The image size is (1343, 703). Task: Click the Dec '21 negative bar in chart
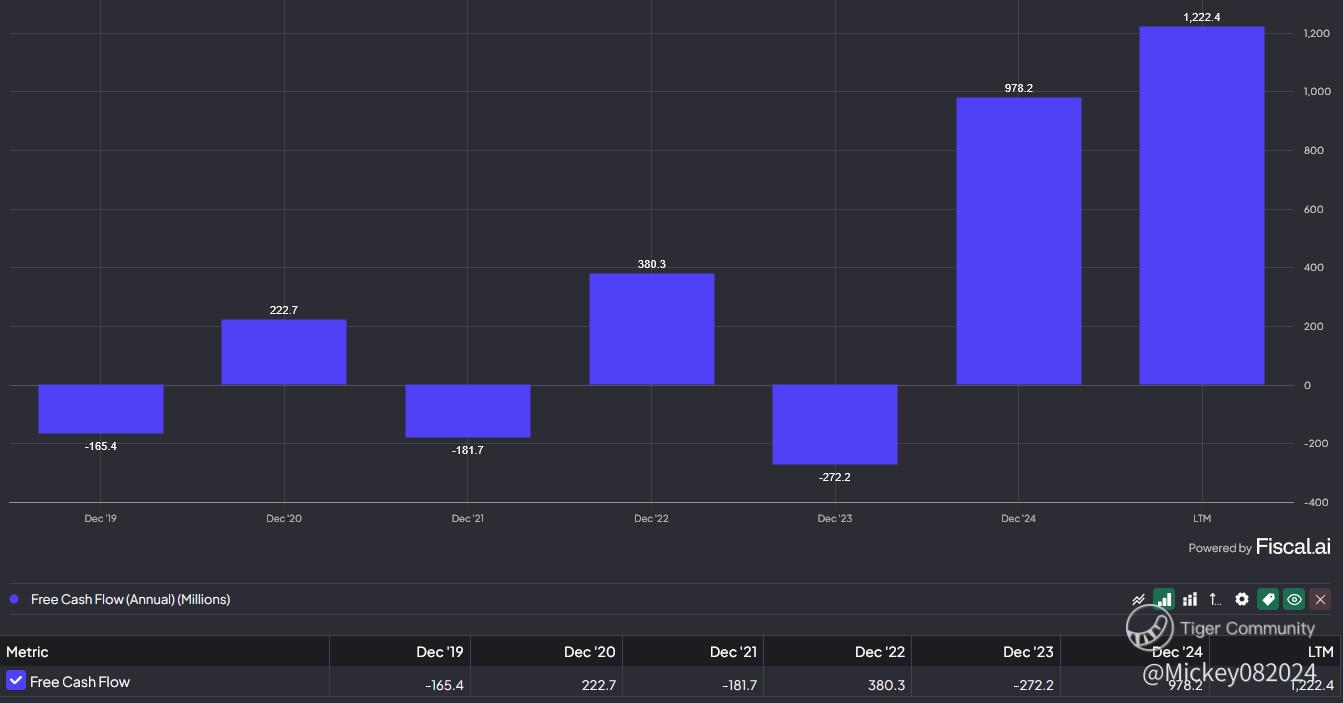468,411
